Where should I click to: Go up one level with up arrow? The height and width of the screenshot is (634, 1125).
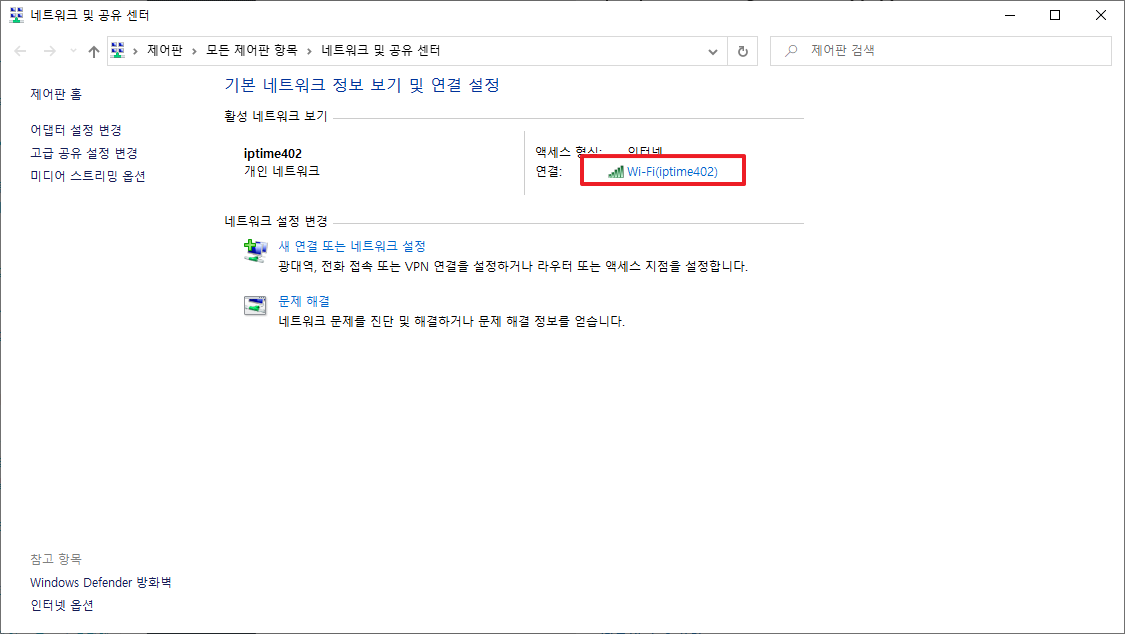point(94,51)
